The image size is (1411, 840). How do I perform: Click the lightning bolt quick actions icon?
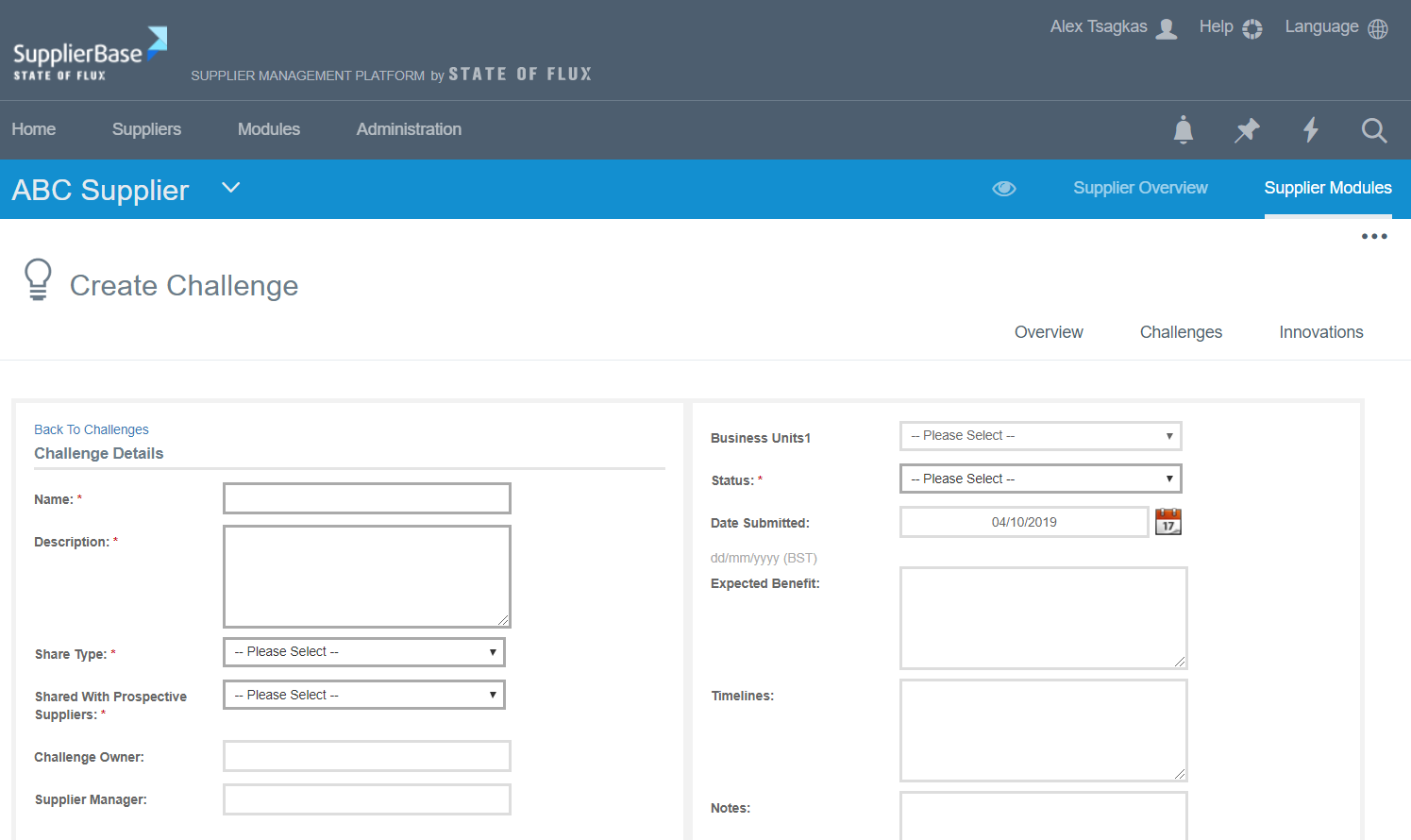1310,129
